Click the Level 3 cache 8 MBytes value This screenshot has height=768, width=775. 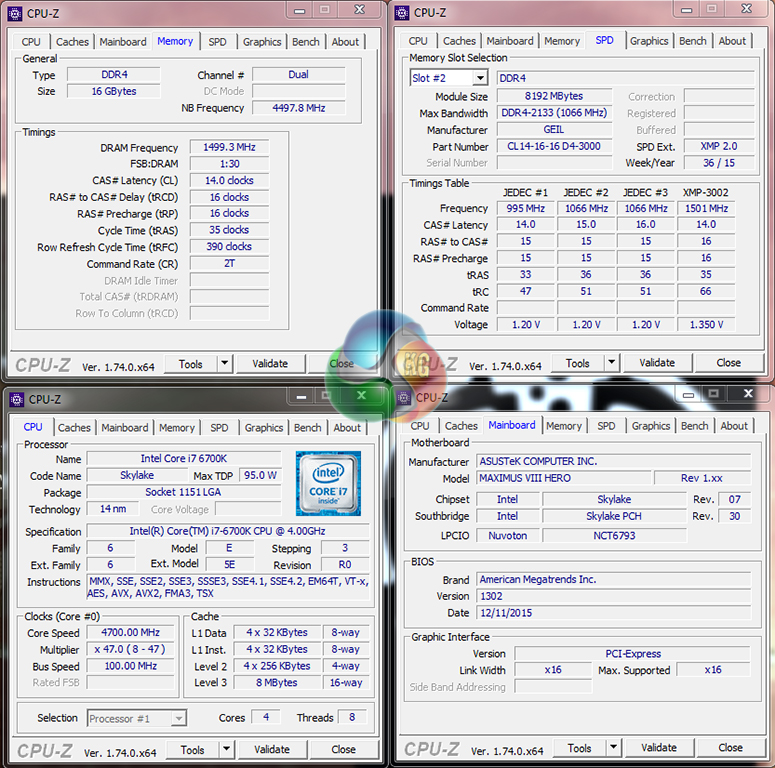[x=277, y=683]
